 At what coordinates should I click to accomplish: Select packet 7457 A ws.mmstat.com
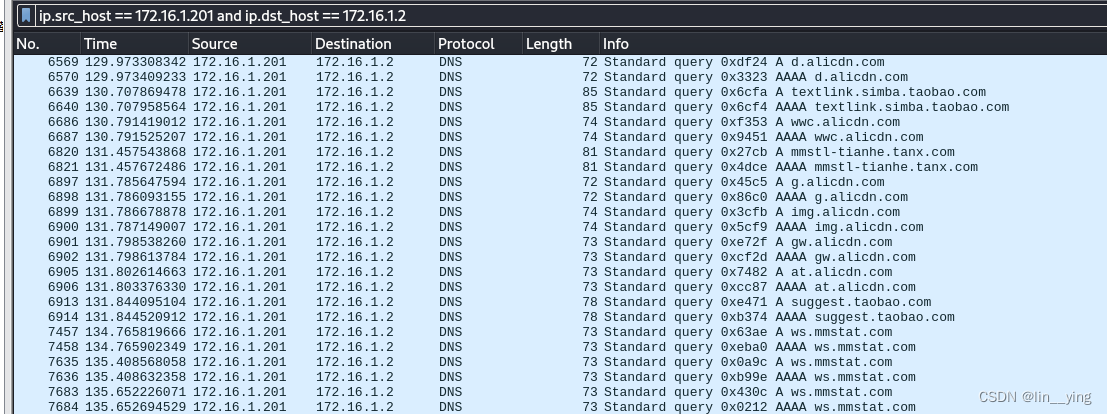pyautogui.click(x=560, y=332)
